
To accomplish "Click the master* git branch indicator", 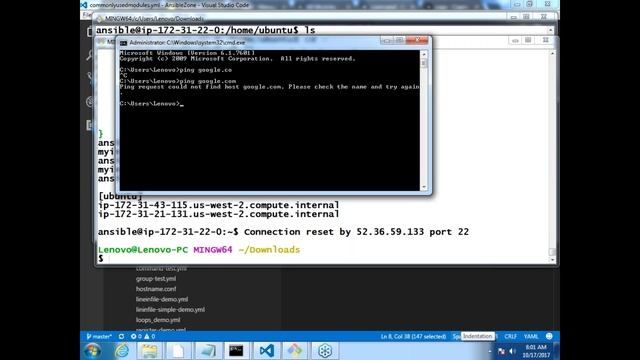I will tap(99, 336).
